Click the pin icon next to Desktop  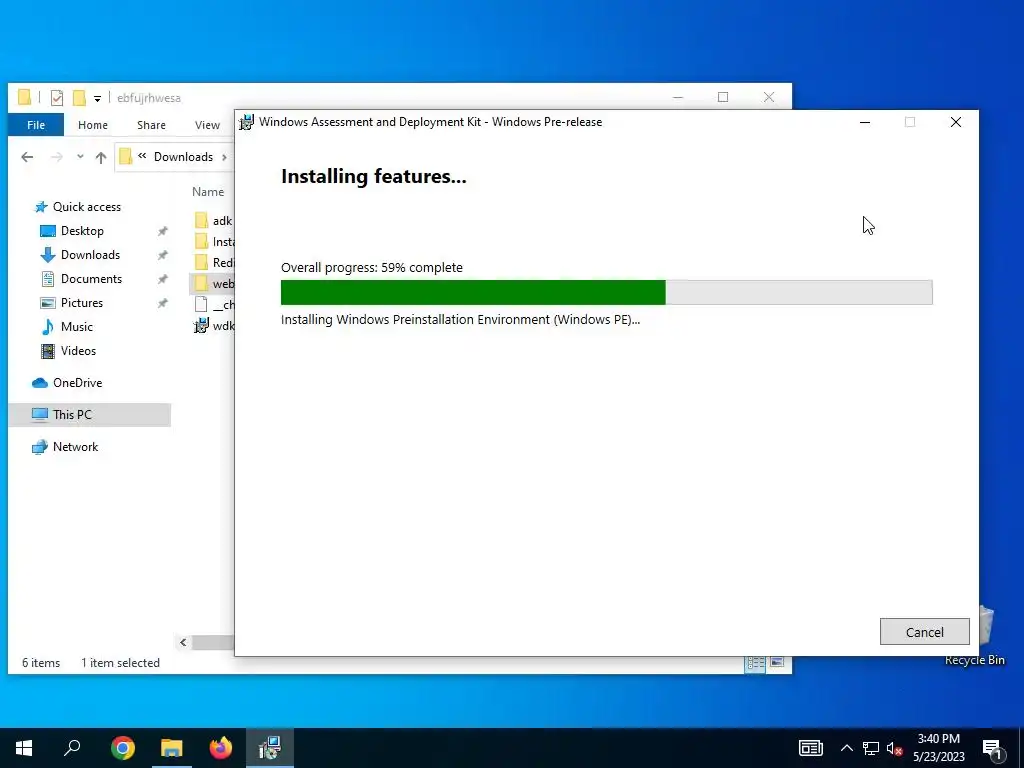(163, 231)
